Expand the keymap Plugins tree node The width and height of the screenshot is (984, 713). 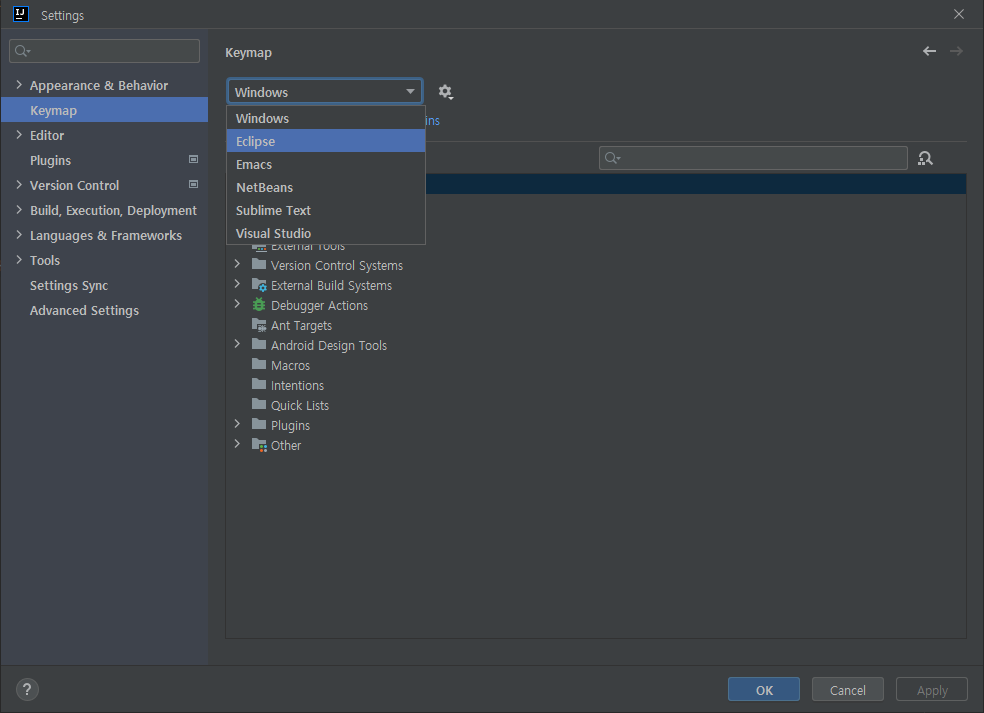click(x=237, y=424)
